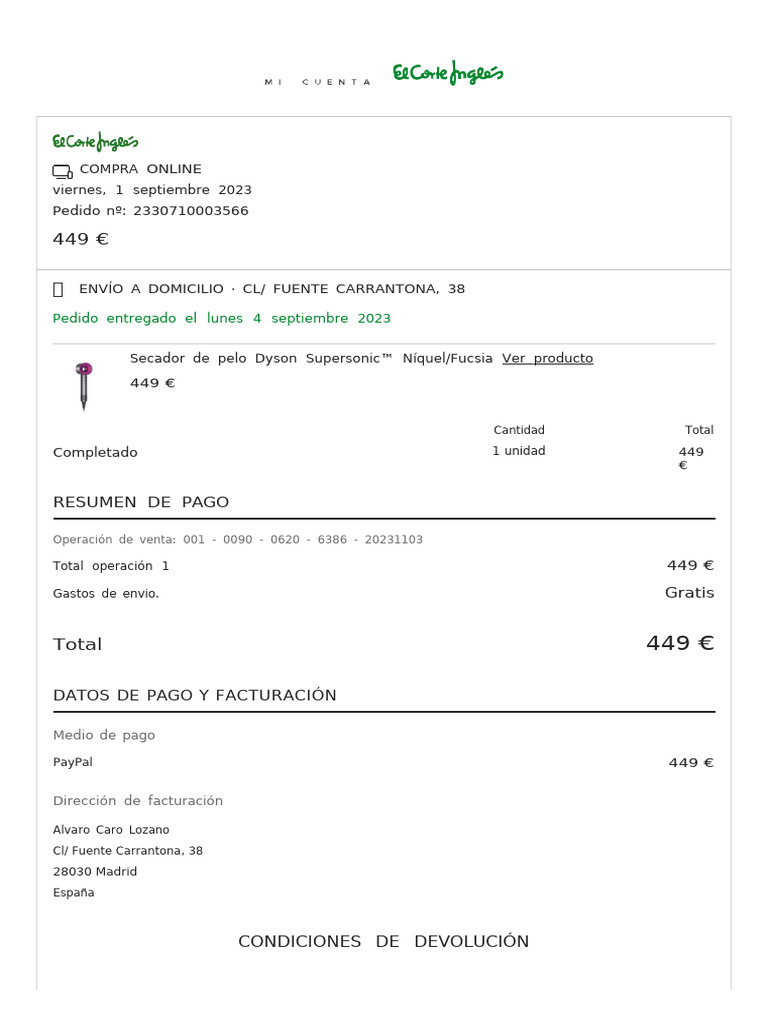The height and width of the screenshot is (1024, 768).
Task: Click the Resumen de pago heading
Action: pos(141,502)
